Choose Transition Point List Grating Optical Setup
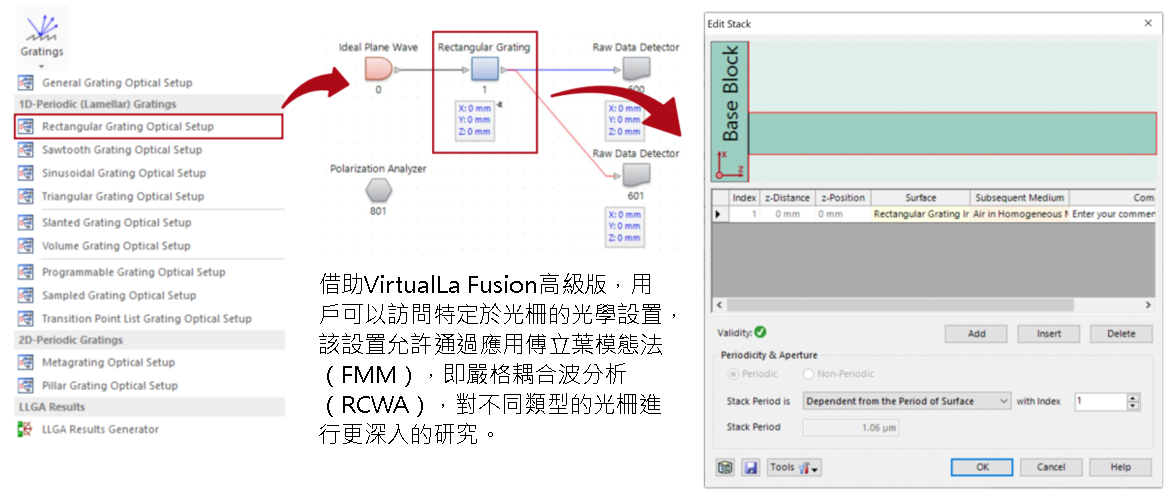 (146, 318)
